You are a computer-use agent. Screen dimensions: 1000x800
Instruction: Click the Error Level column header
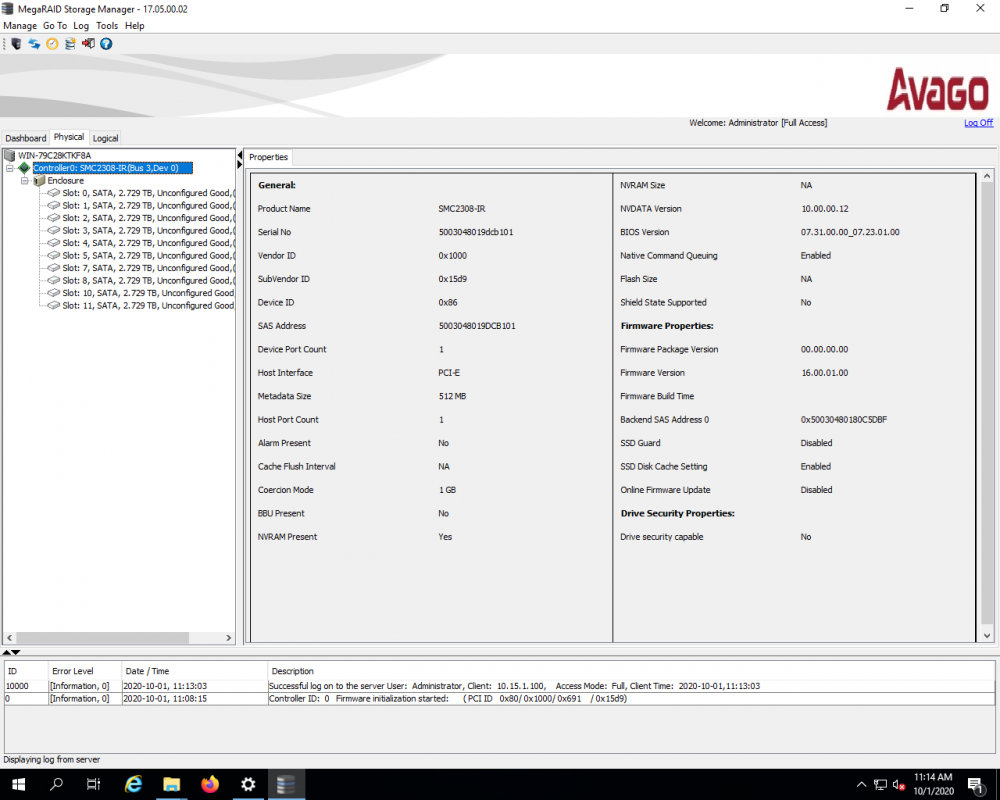click(85, 671)
